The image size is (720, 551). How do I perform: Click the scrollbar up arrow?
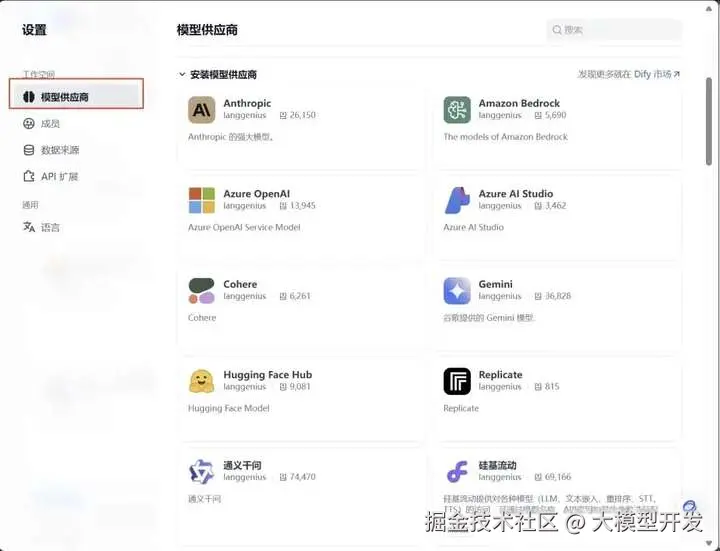709,8
